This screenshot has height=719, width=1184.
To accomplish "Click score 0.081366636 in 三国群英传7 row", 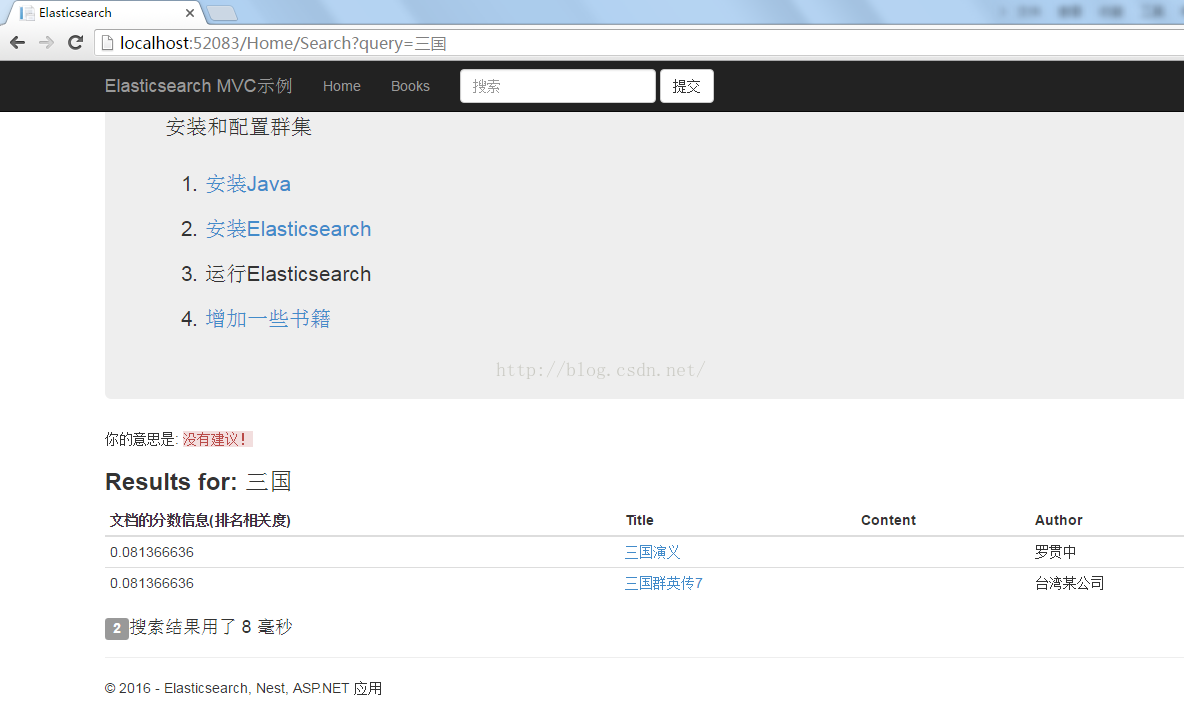I will pos(152,583).
